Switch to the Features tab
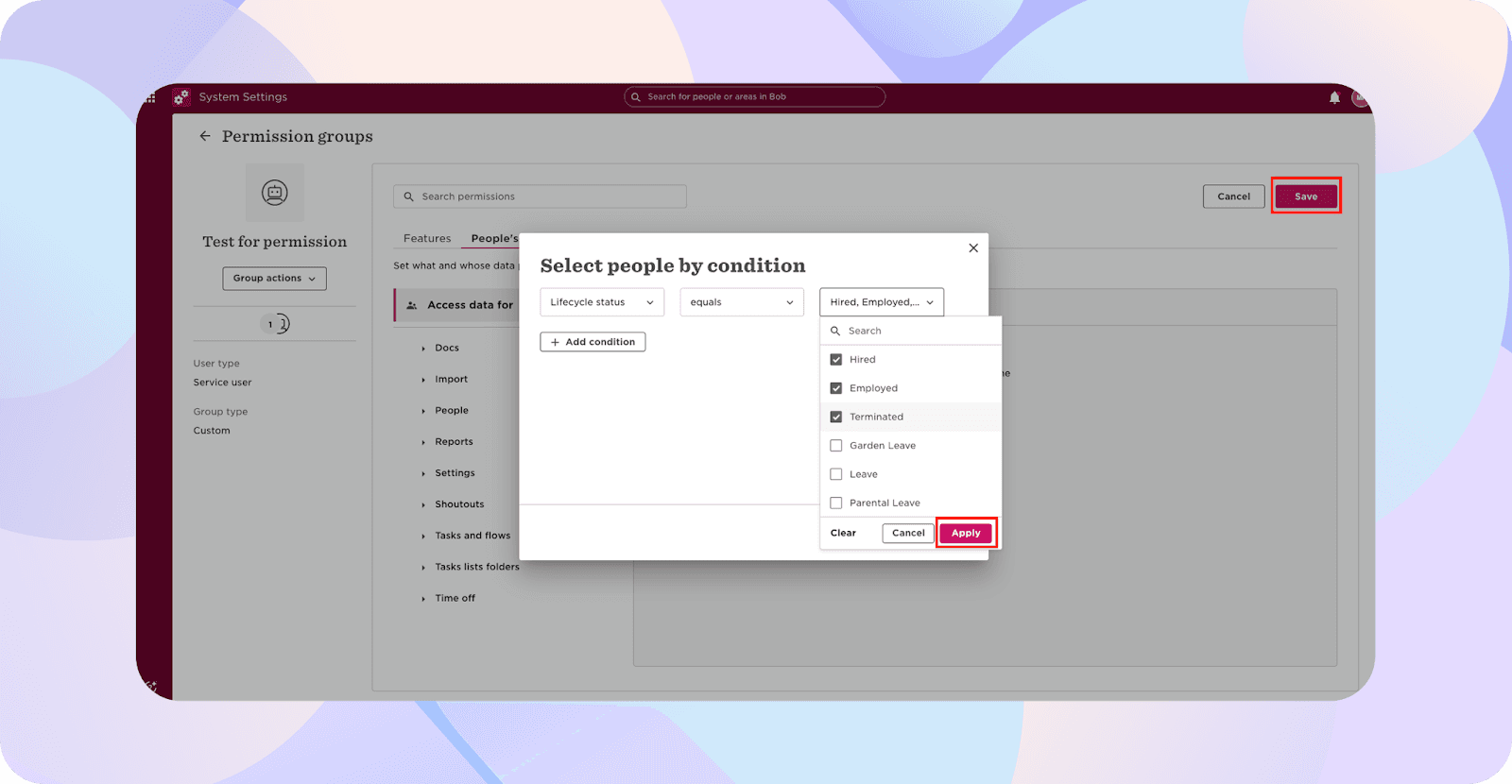1512x784 pixels. [x=427, y=239]
